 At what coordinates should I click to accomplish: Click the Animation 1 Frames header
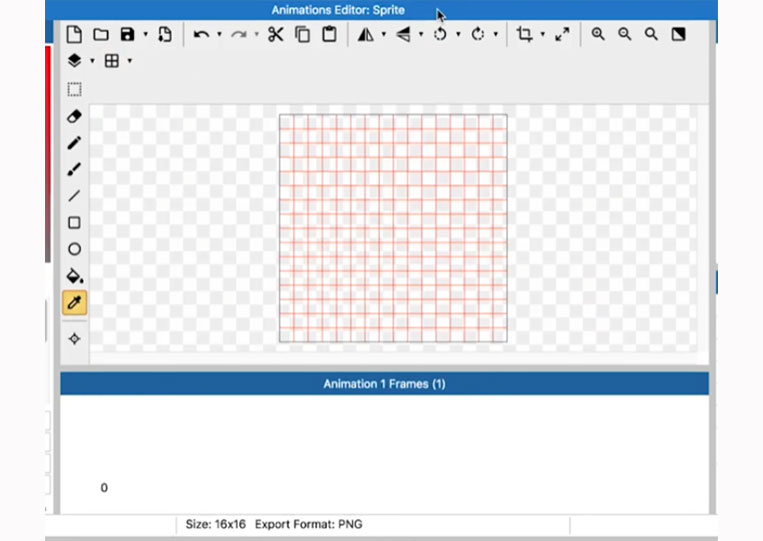click(384, 384)
